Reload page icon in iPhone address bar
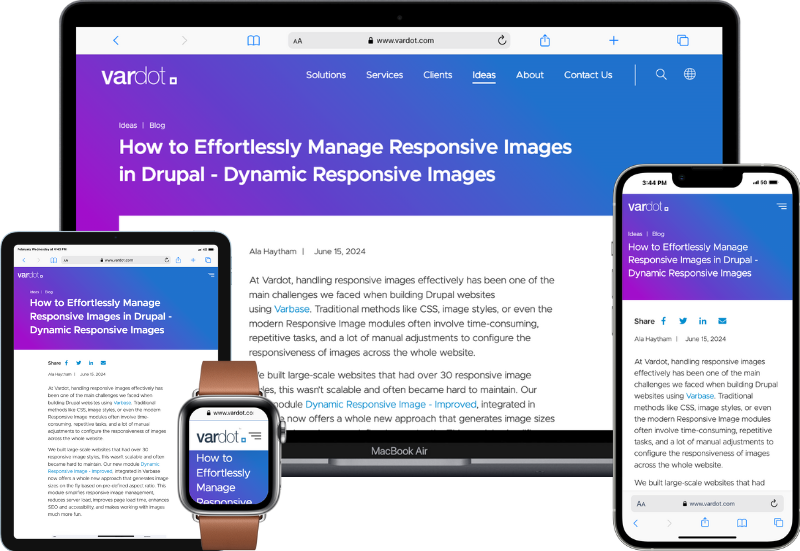 click(x=774, y=503)
